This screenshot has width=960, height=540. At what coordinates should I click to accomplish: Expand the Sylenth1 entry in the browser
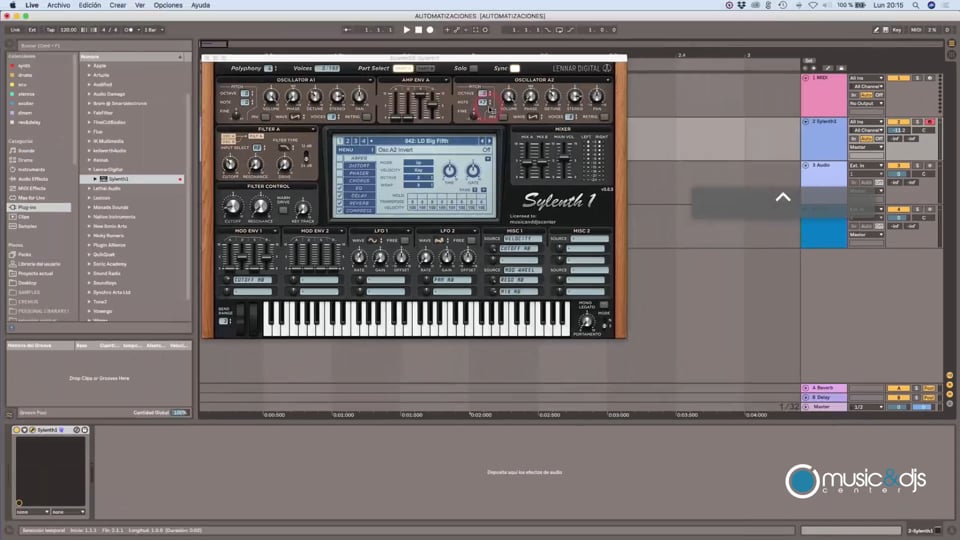[95, 179]
